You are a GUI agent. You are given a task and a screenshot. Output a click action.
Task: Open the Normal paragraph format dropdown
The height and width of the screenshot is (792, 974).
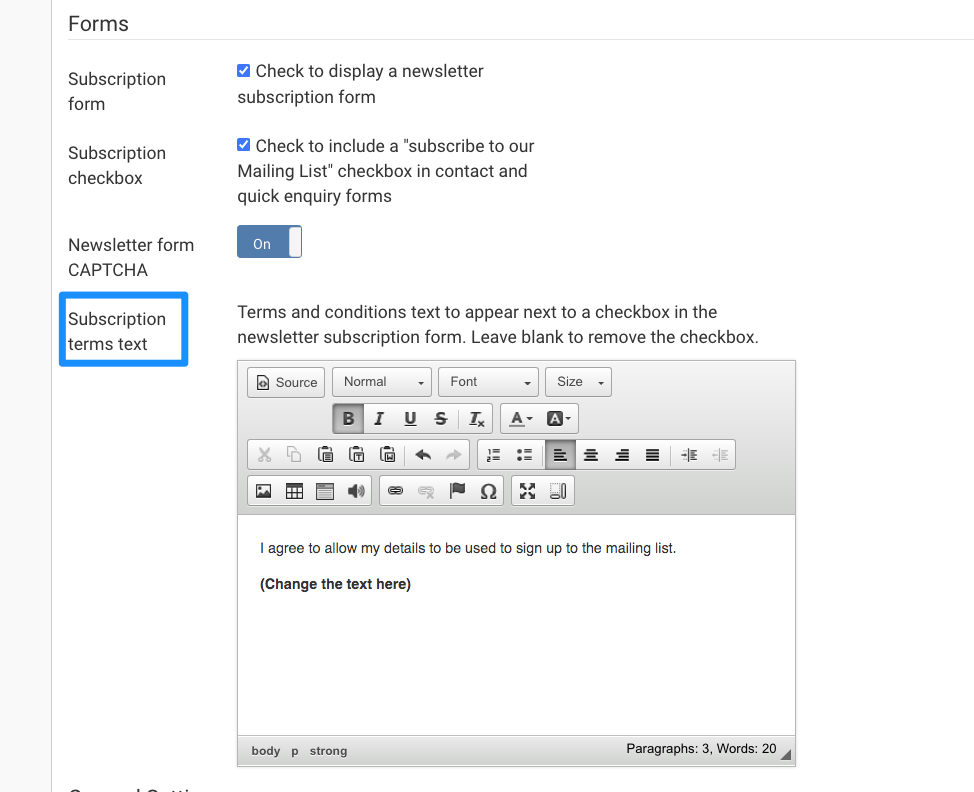[382, 382]
